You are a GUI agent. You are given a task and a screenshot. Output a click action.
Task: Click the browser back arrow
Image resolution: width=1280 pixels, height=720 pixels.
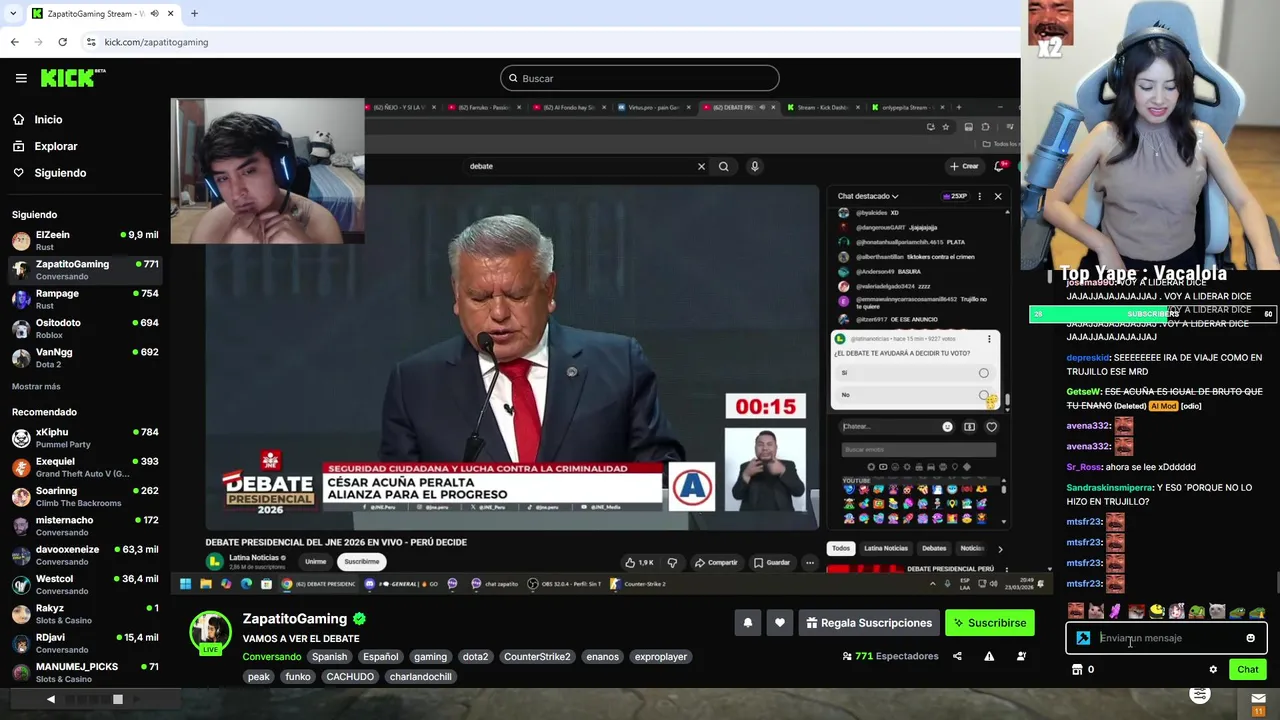(x=14, y=42)
